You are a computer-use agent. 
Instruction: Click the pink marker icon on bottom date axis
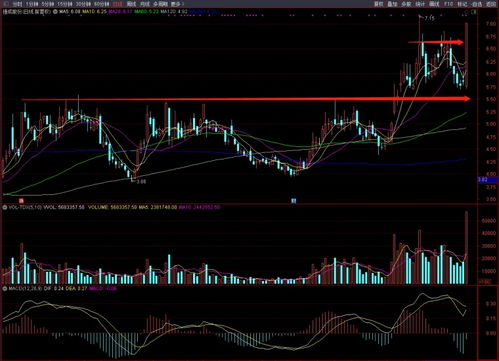pos(21,201)
